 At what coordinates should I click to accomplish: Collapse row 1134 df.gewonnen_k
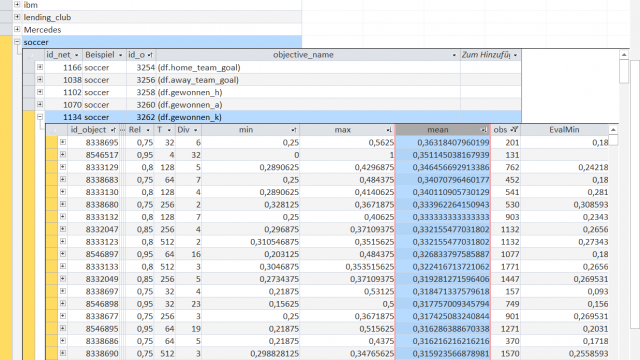coord(40,117)
